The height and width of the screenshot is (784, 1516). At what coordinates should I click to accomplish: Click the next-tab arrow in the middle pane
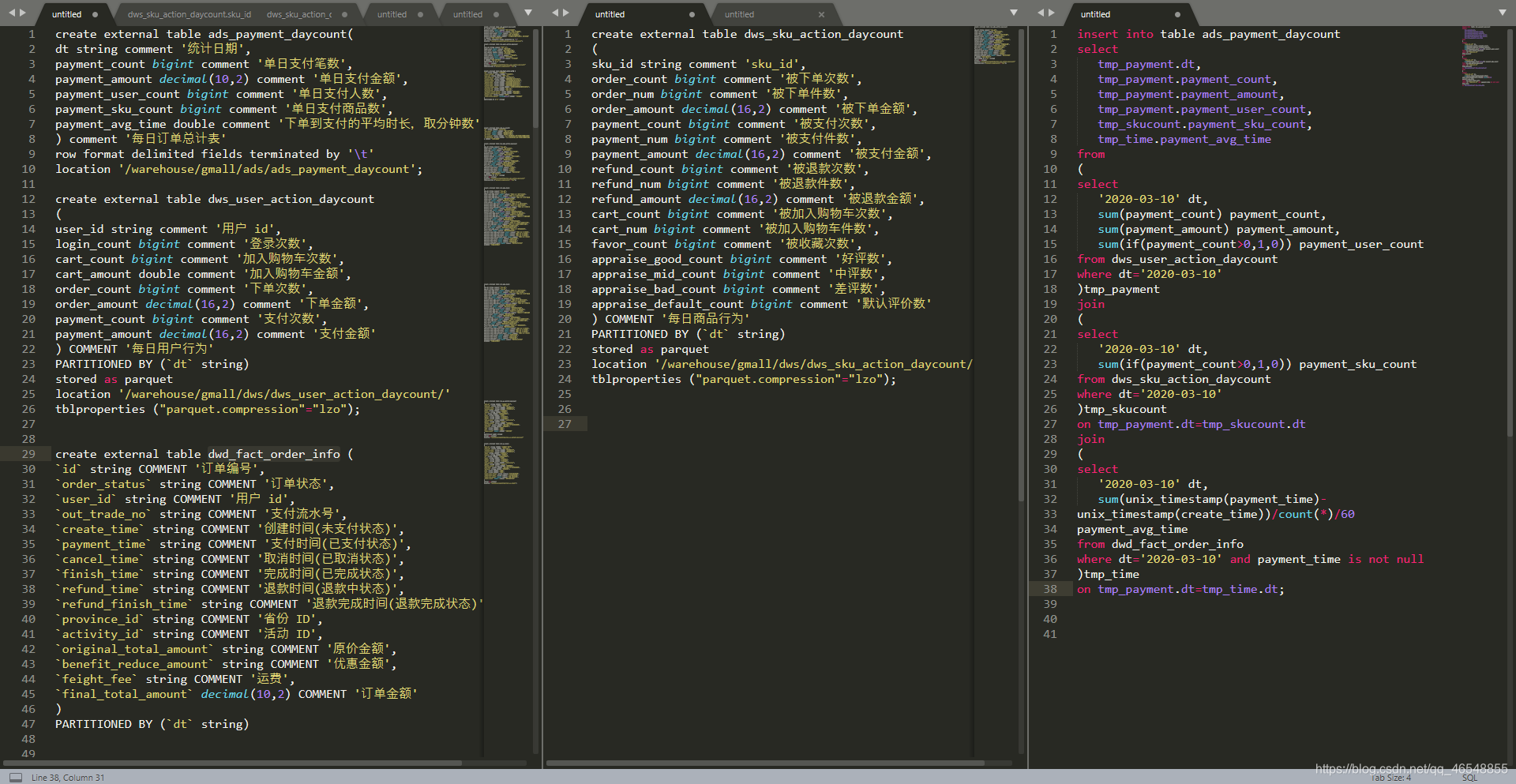point(565,13)
